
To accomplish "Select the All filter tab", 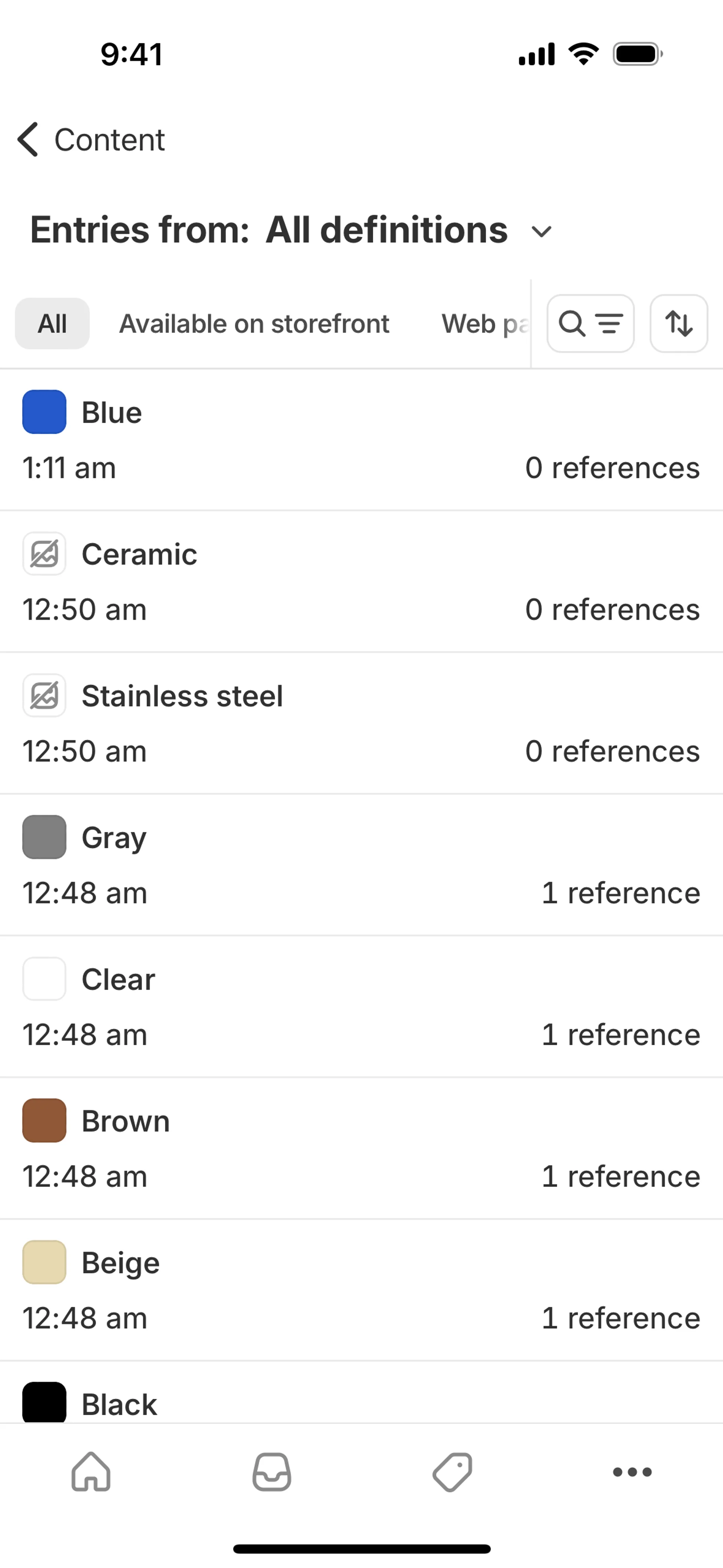I will 52,324.
